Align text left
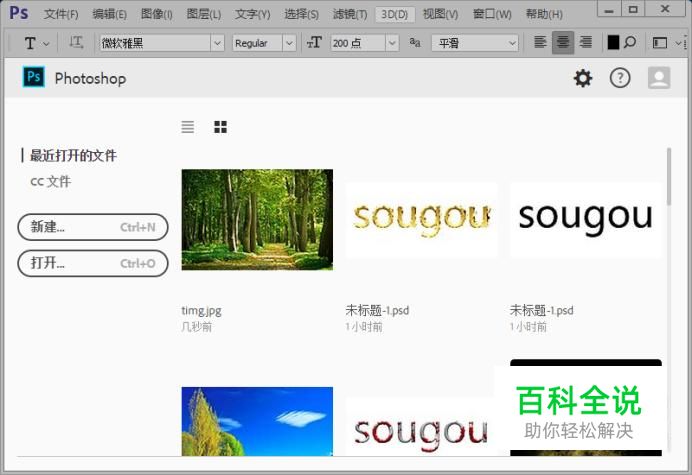Viewport: 692px width, 475px height. point(540,42)
